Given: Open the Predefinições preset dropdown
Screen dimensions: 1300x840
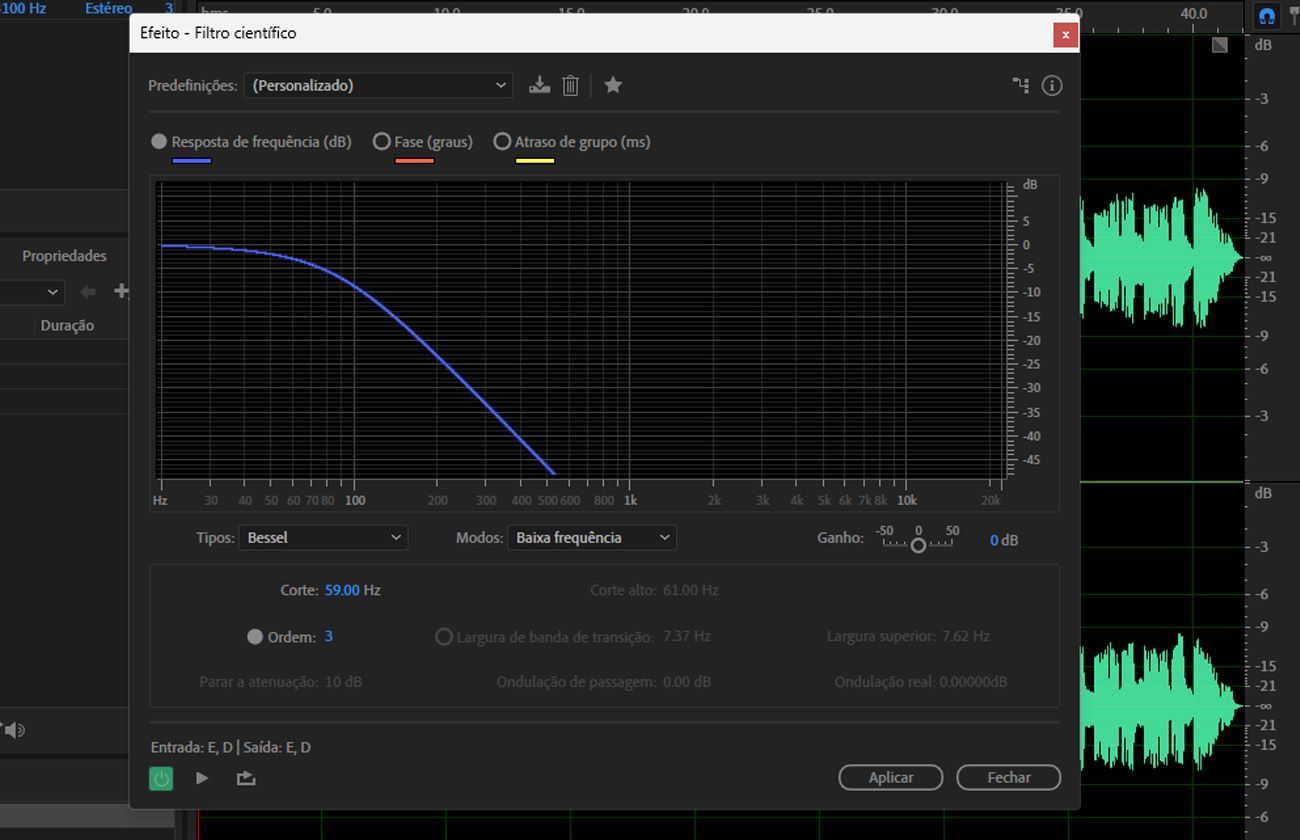Looking at the screenshot, I should (x=378, y=86).
